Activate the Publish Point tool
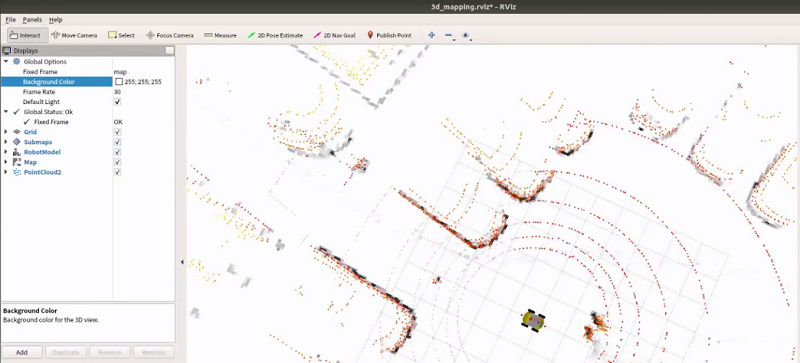Image resolution: width=800 pixels, height=363 pixels. click(389, 35)
